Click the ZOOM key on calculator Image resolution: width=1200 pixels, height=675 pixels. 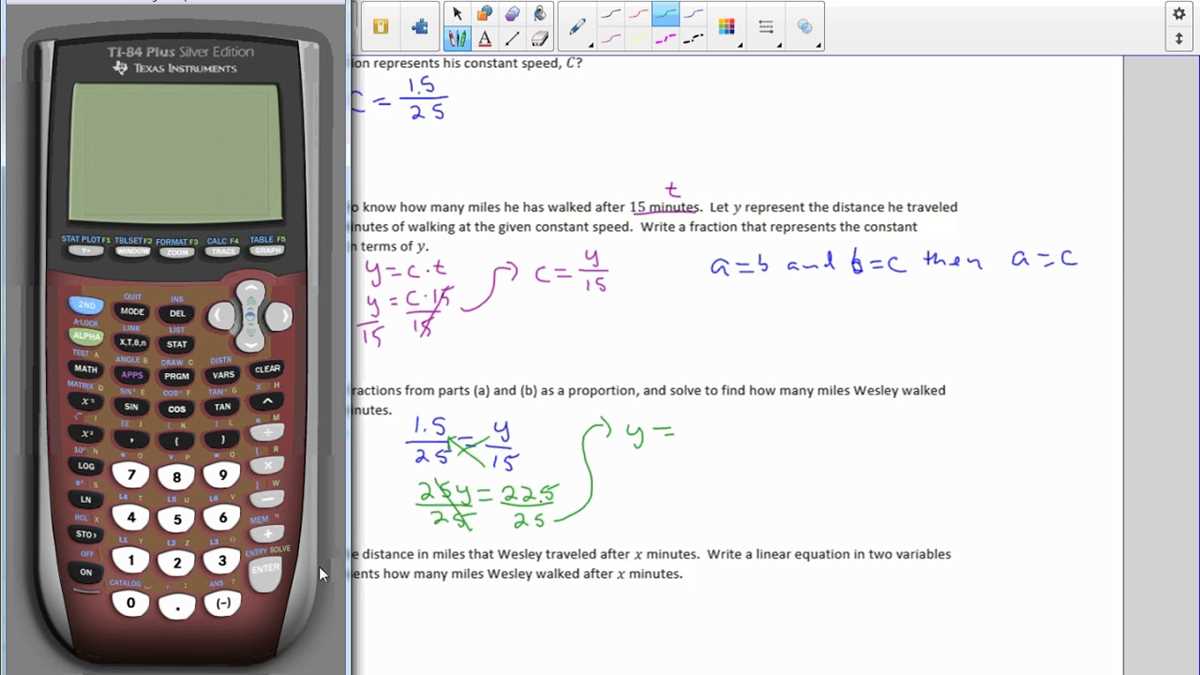pos(177,253)
